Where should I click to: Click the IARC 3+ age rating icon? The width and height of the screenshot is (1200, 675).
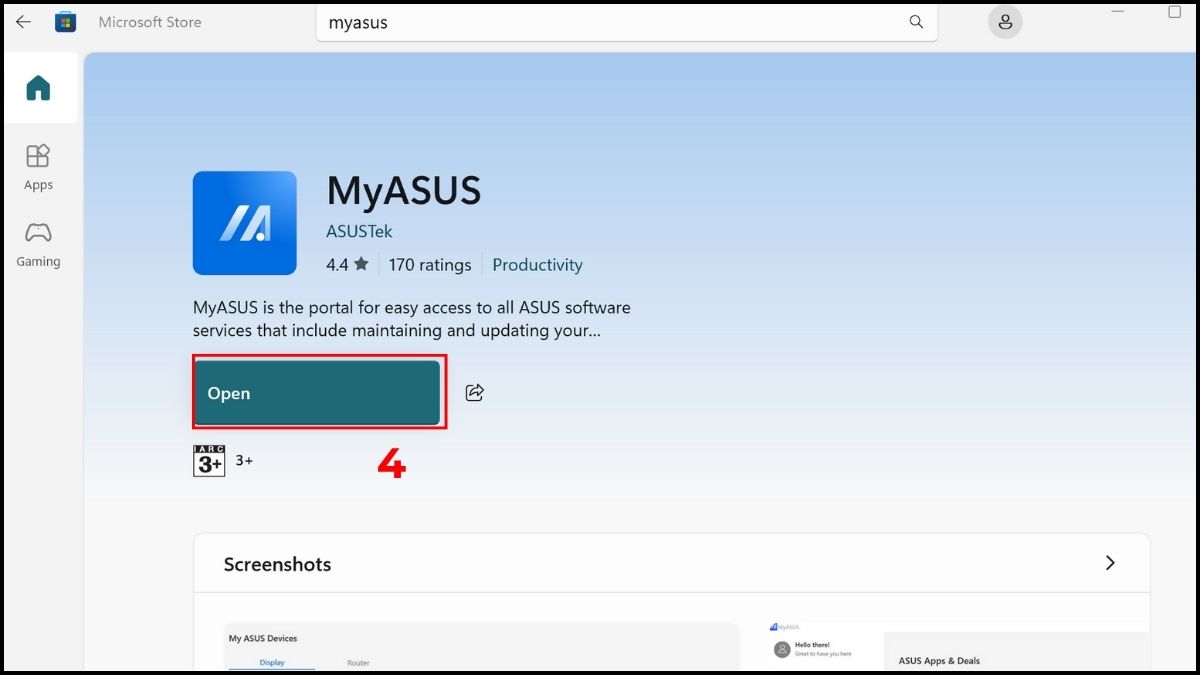[x=209, y=460]
